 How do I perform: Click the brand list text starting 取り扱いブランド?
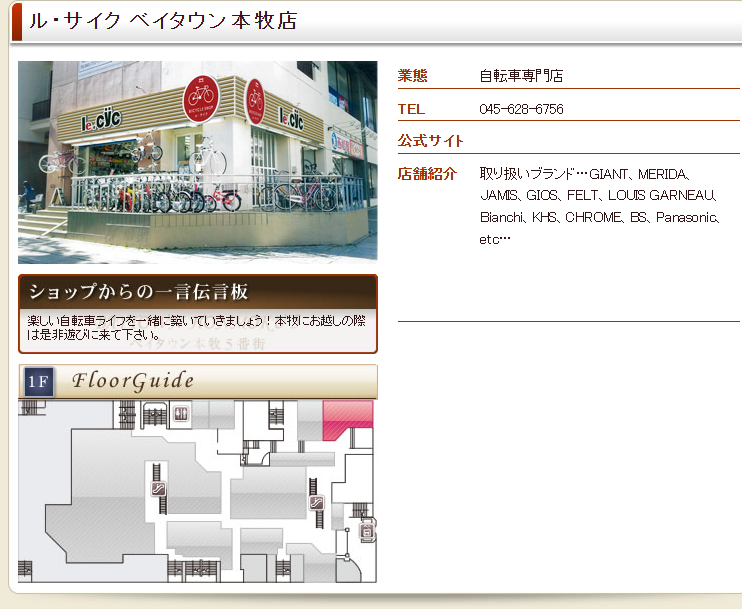(x=600, y=206)
